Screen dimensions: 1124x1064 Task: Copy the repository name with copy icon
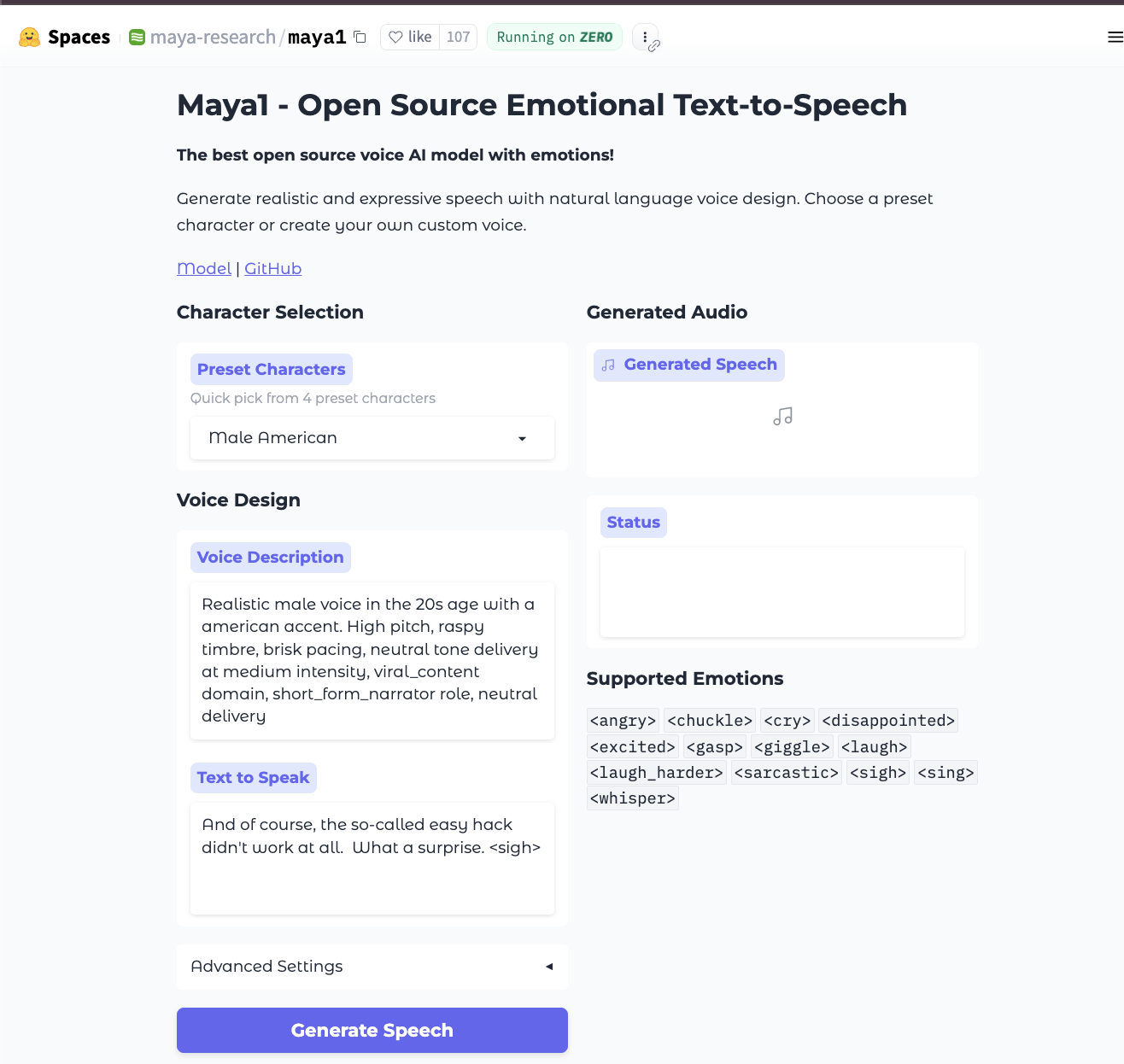tap(360, 37)
